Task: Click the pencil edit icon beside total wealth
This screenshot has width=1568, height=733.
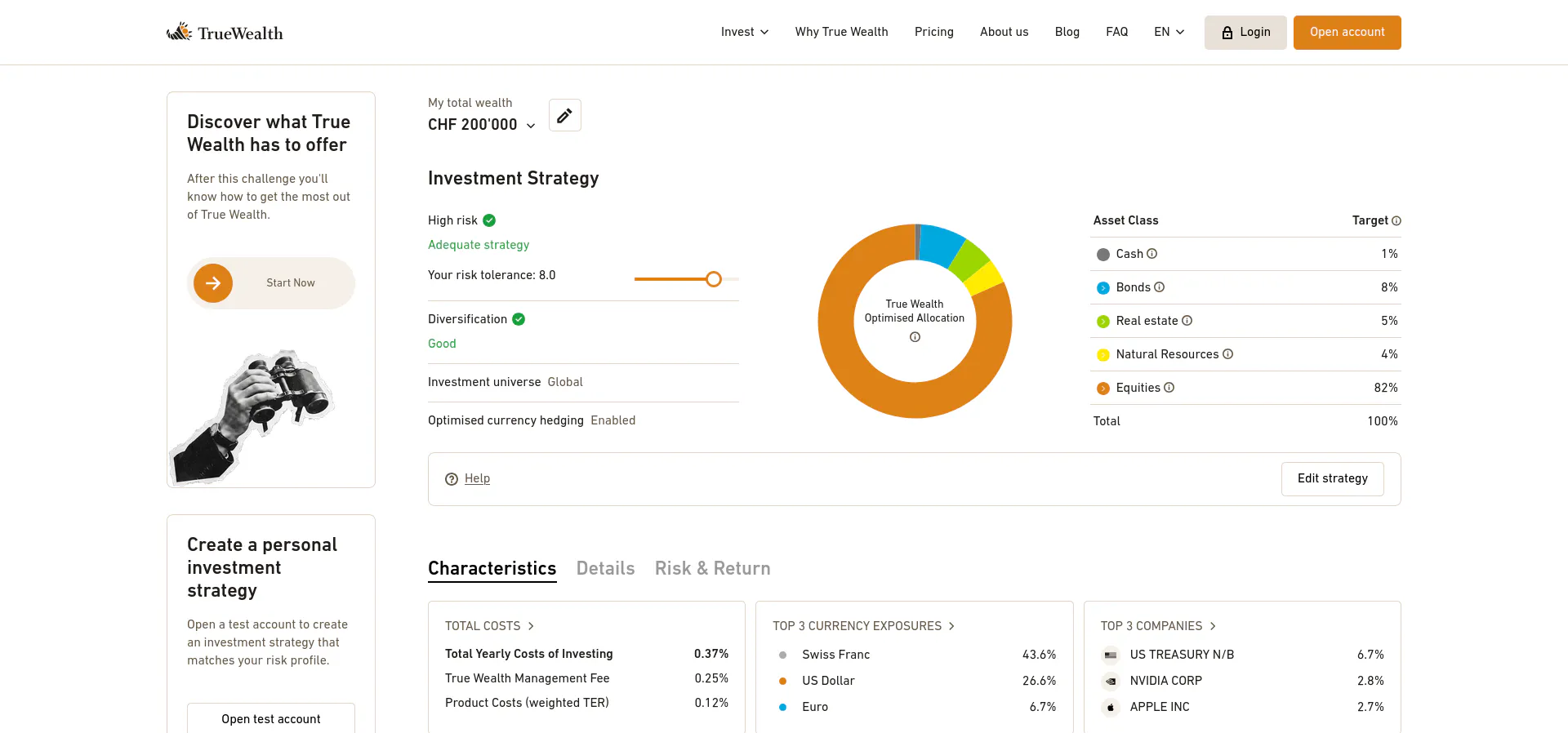Action: 564,116
